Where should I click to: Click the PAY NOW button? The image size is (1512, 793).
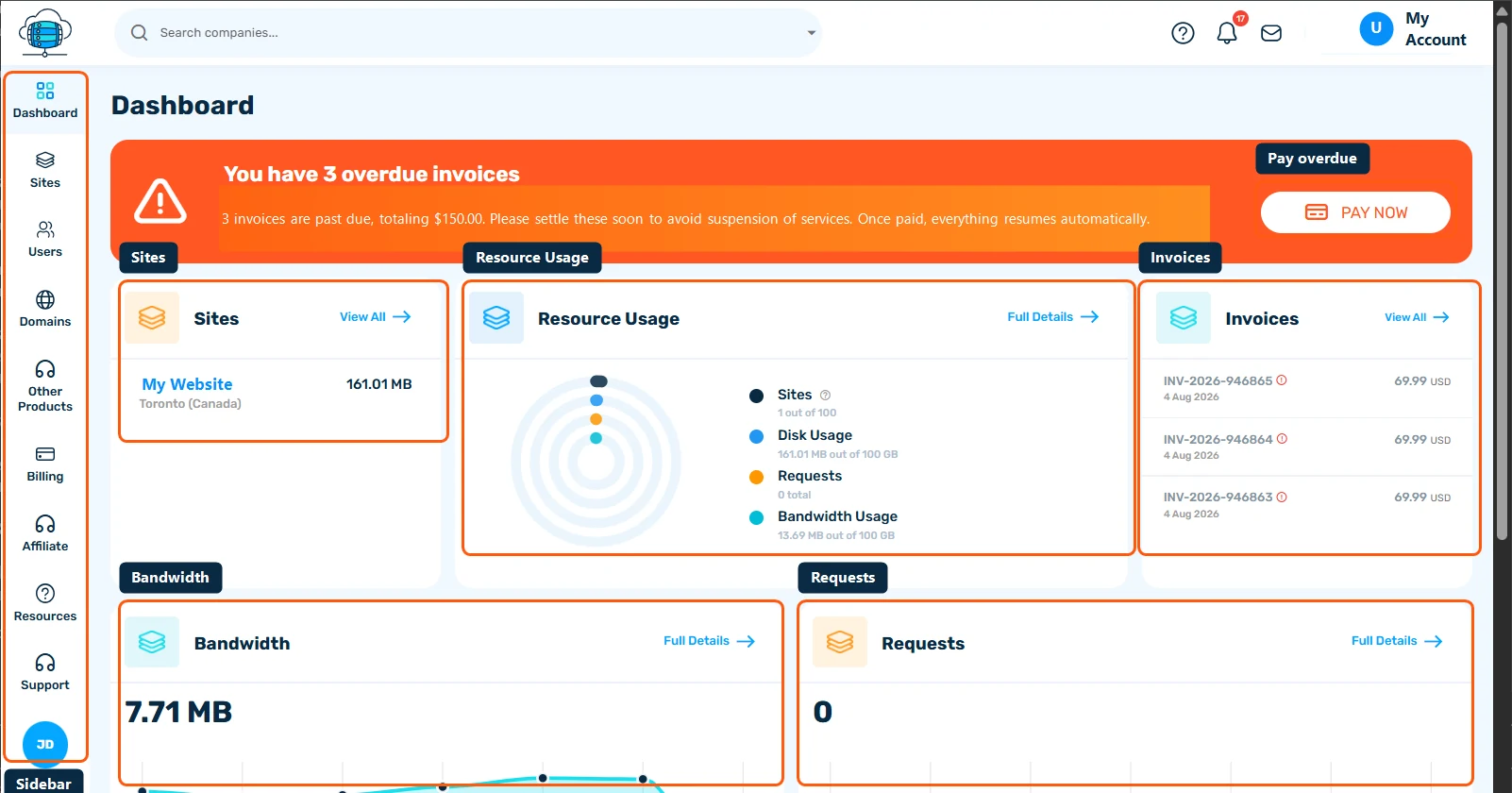1355,212
